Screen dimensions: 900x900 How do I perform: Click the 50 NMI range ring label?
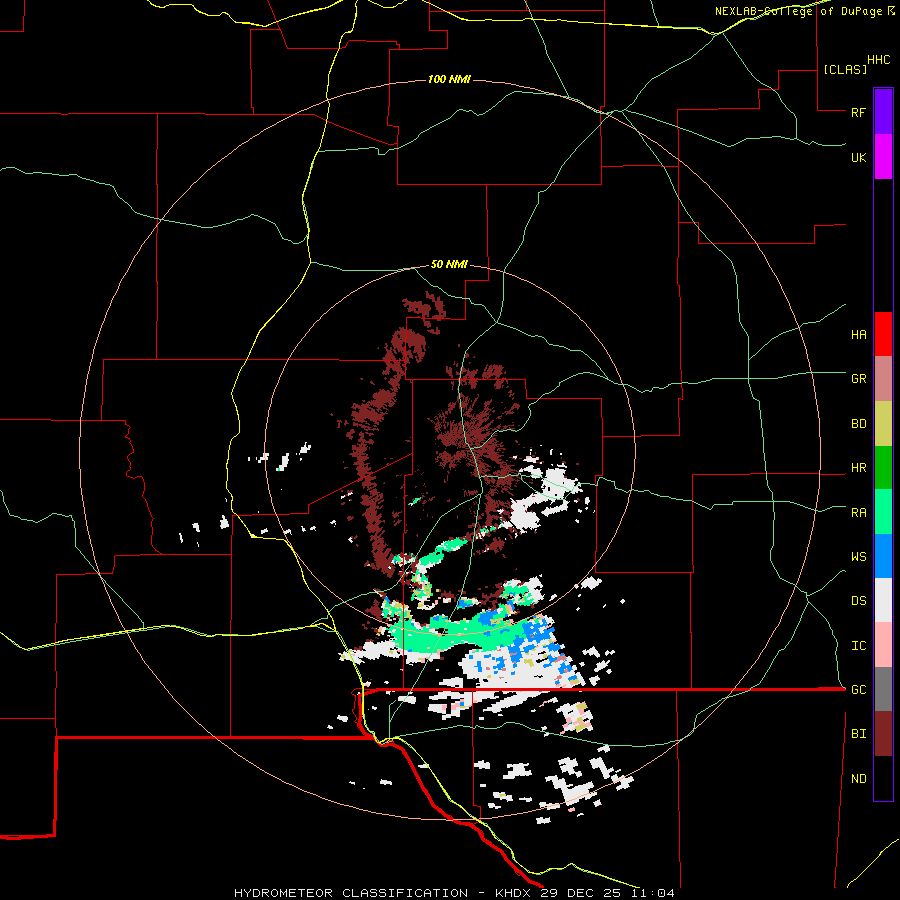coord(449,265)
